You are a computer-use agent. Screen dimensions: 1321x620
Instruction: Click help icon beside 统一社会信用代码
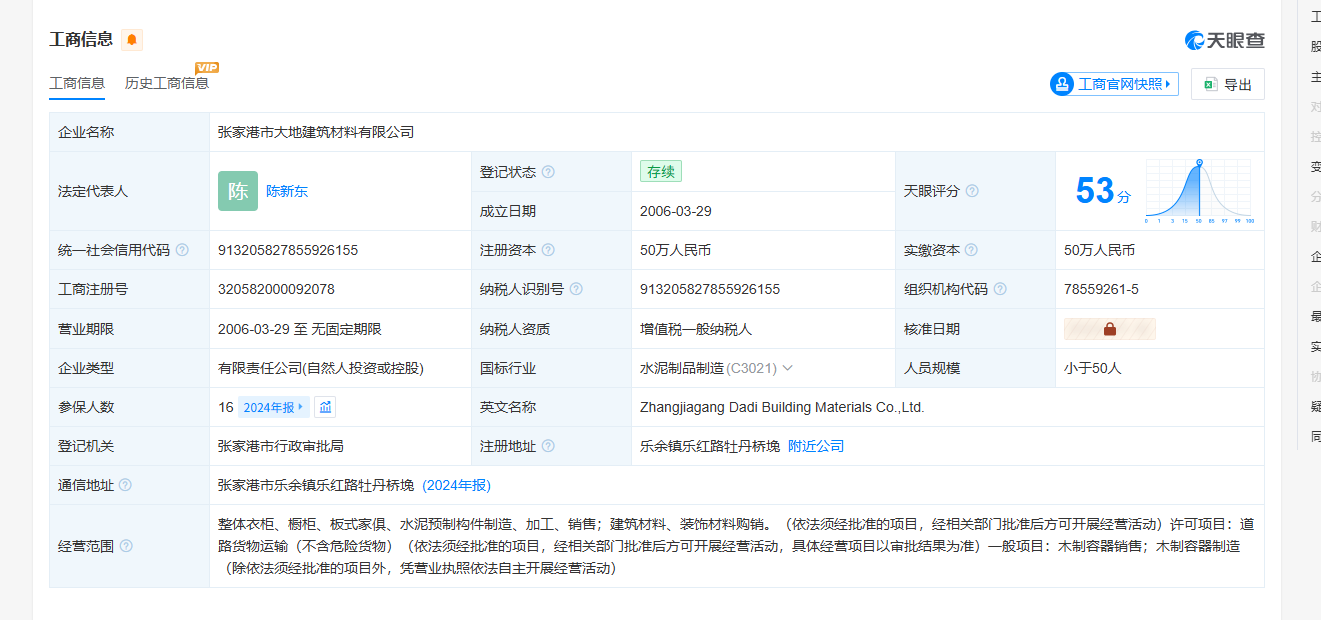pyautogui.click(x=182, y=250)
